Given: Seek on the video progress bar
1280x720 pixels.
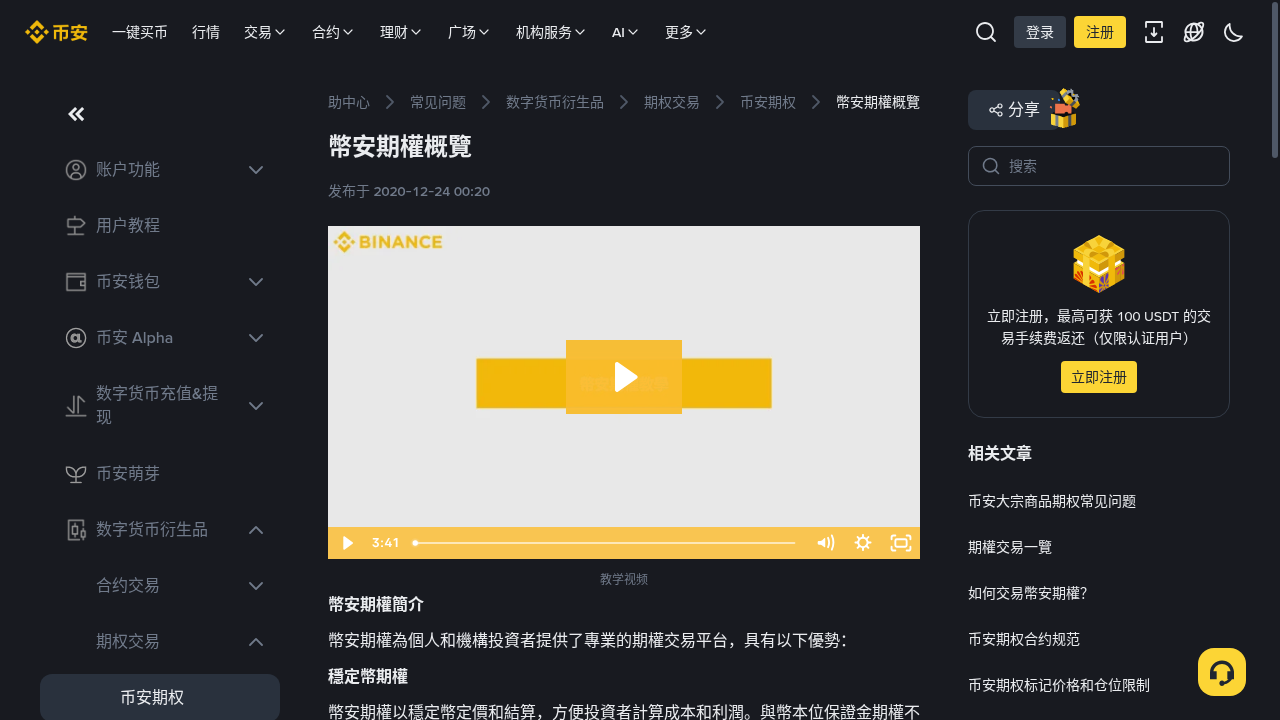Looking at the screenshot, I should click(x=604, y=543).
